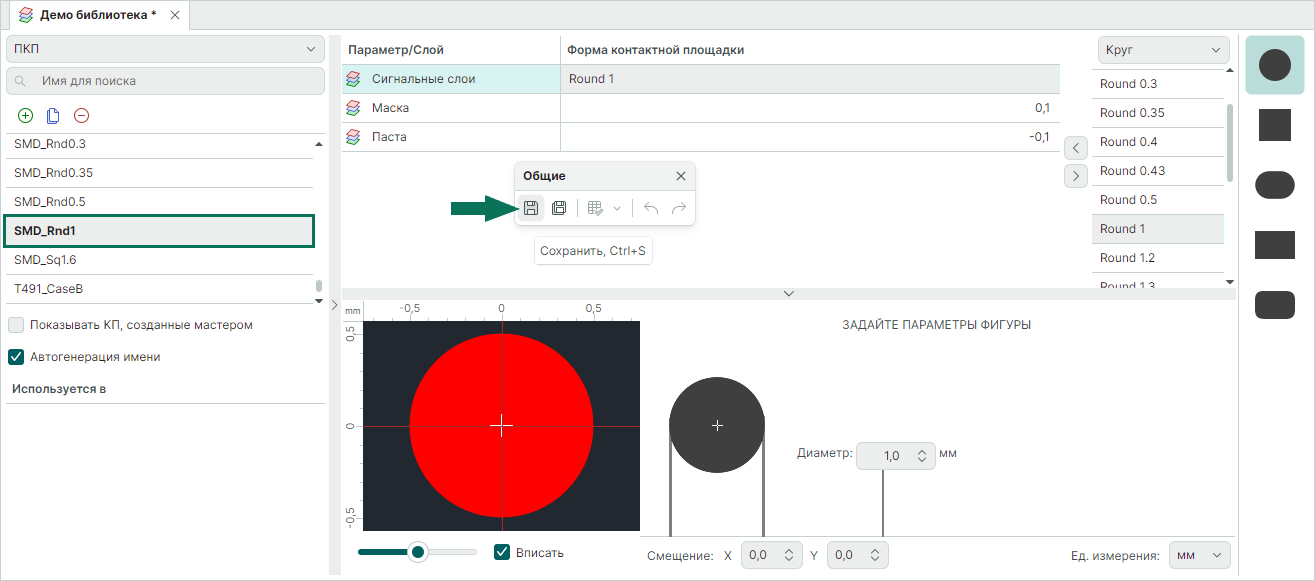
Task: Select SMD_Sq1.6 in the pad list
Action: (x=160, y=260)
